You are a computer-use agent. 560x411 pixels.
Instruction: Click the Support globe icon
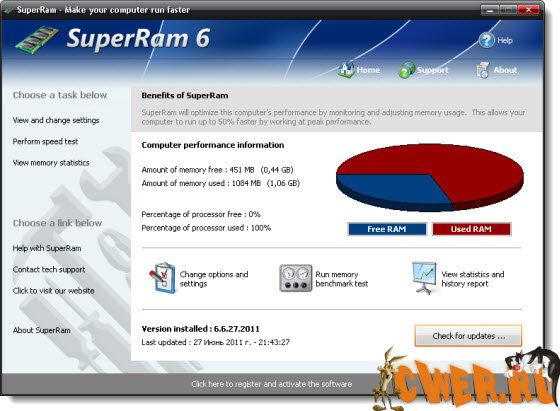pyautogui.click(x=406, y=70)
